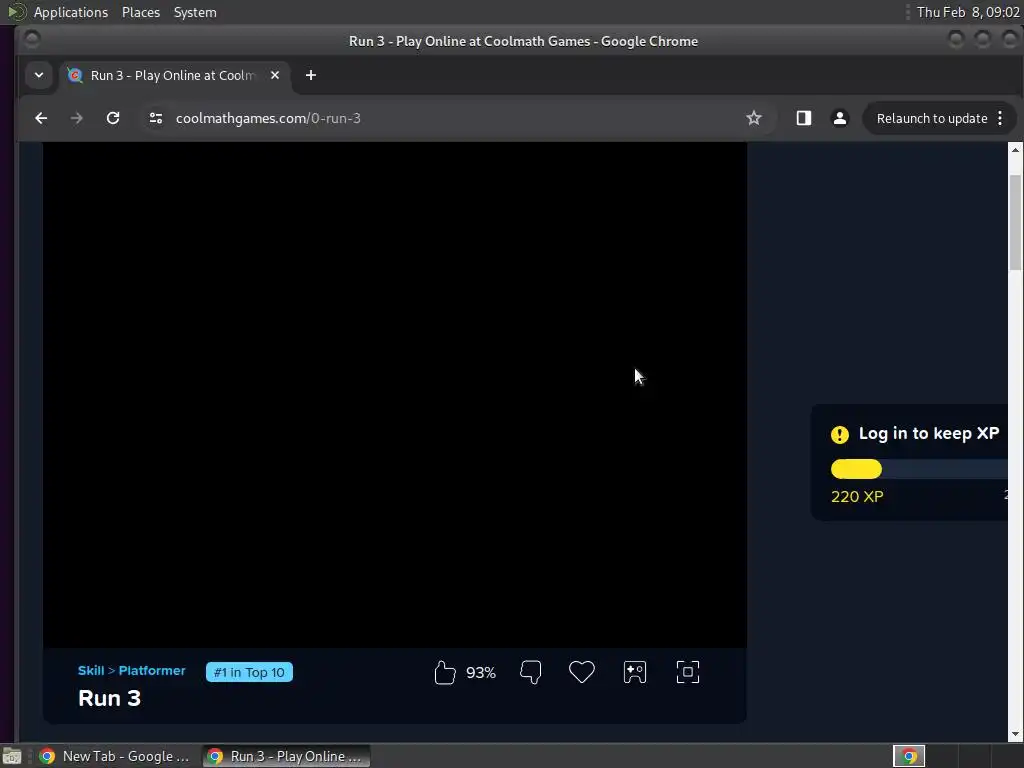
Task: Click the Run 3 game title
Action: (109, 698)
